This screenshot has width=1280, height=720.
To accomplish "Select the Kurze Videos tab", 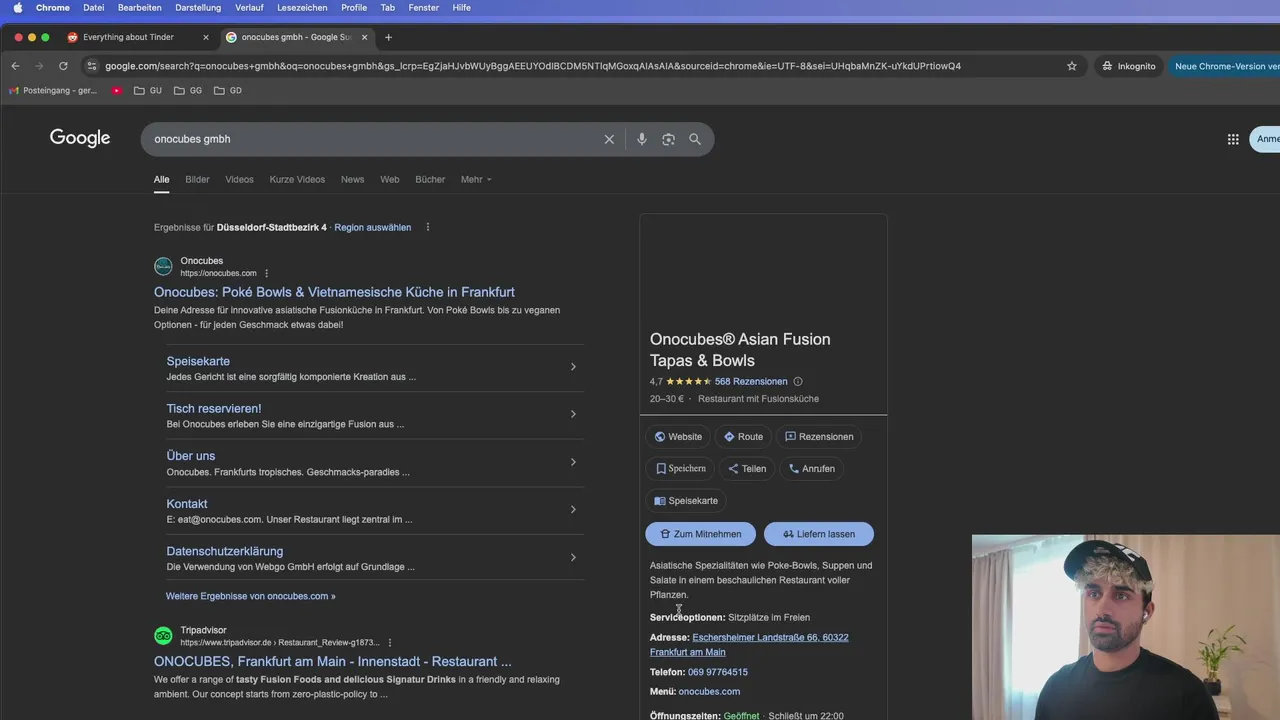I will [x=297, y=179].
